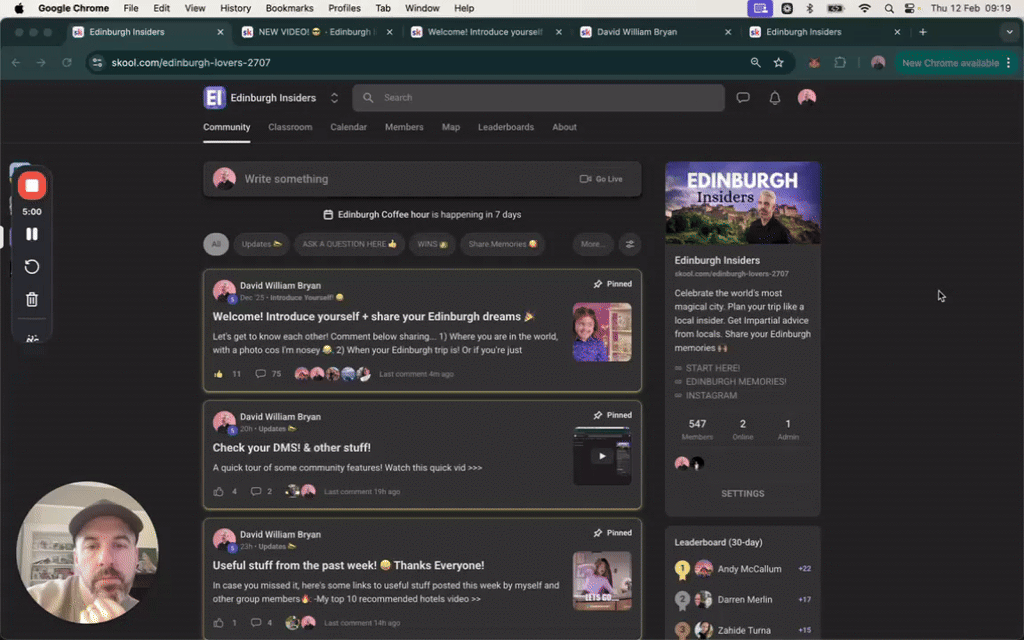Pause the screen recording
Image resolution: width=1024 pixels, height=640 pixels.
[31, 234]
